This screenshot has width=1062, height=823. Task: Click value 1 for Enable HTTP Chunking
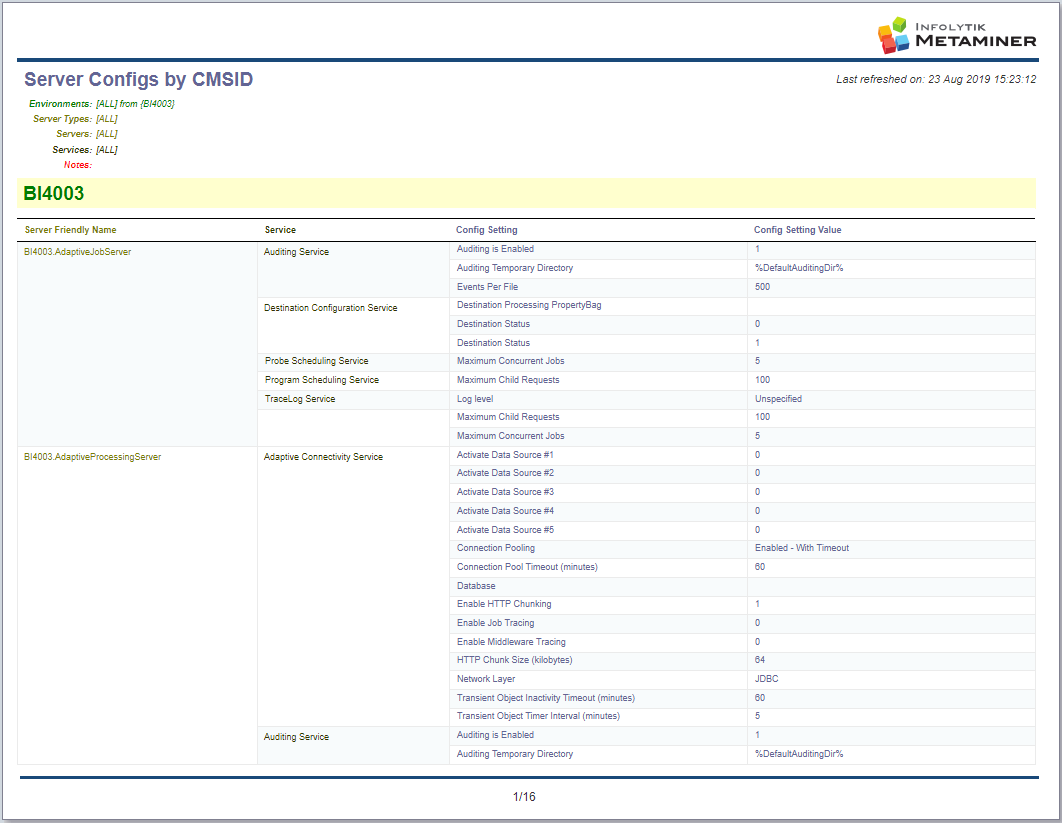click(x=757, y=604)
